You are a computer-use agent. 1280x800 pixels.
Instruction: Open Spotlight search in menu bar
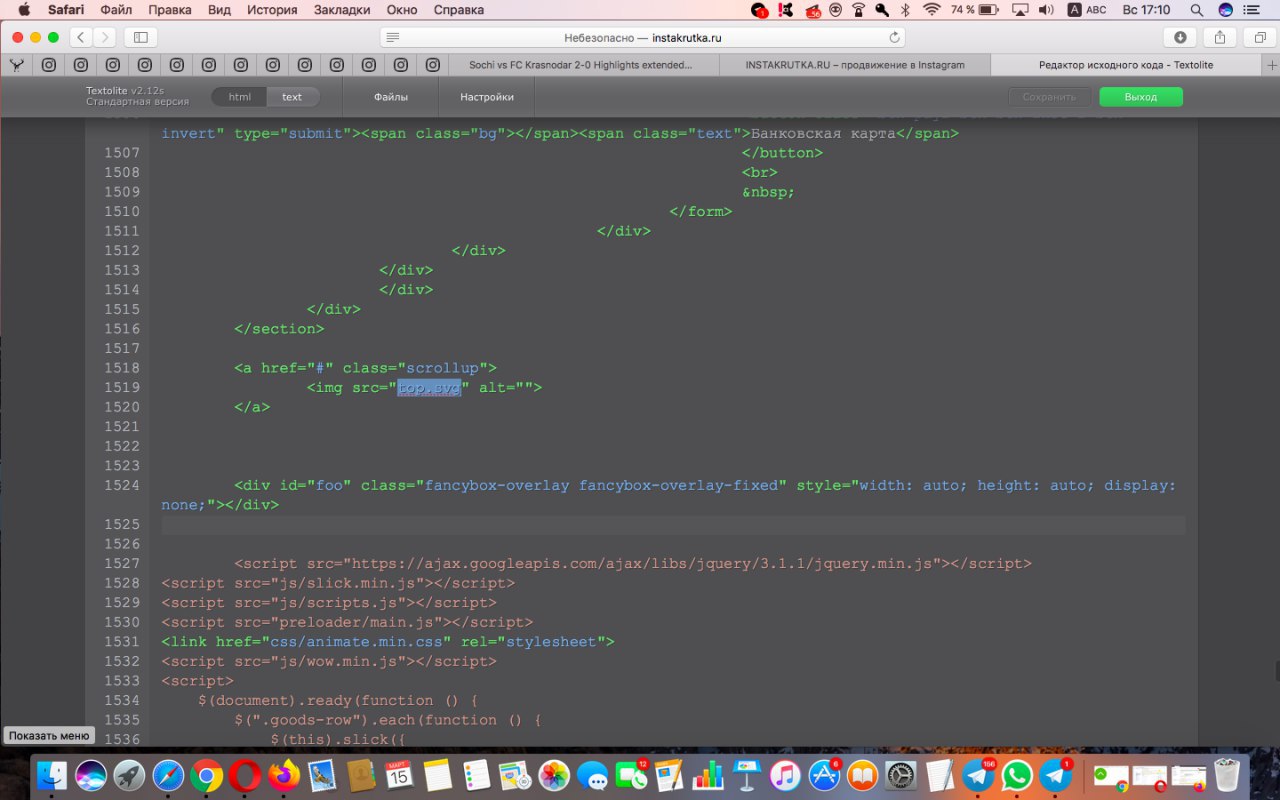click(1197, 10)
